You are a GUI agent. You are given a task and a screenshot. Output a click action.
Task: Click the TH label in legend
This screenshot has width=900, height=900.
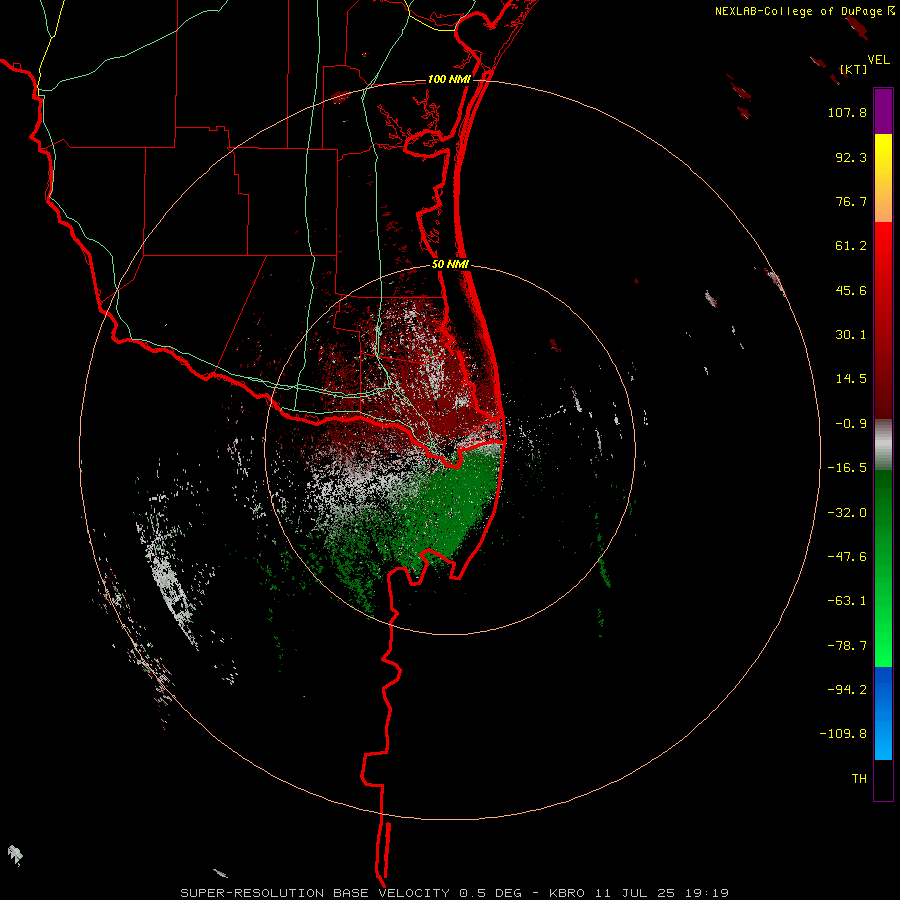point(859,778)
